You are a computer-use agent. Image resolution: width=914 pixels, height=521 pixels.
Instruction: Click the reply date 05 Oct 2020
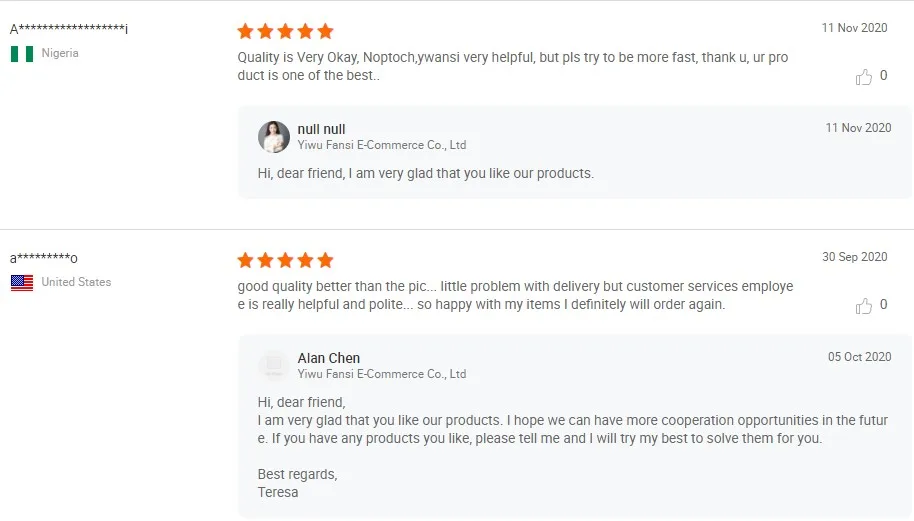coord(859,357)
